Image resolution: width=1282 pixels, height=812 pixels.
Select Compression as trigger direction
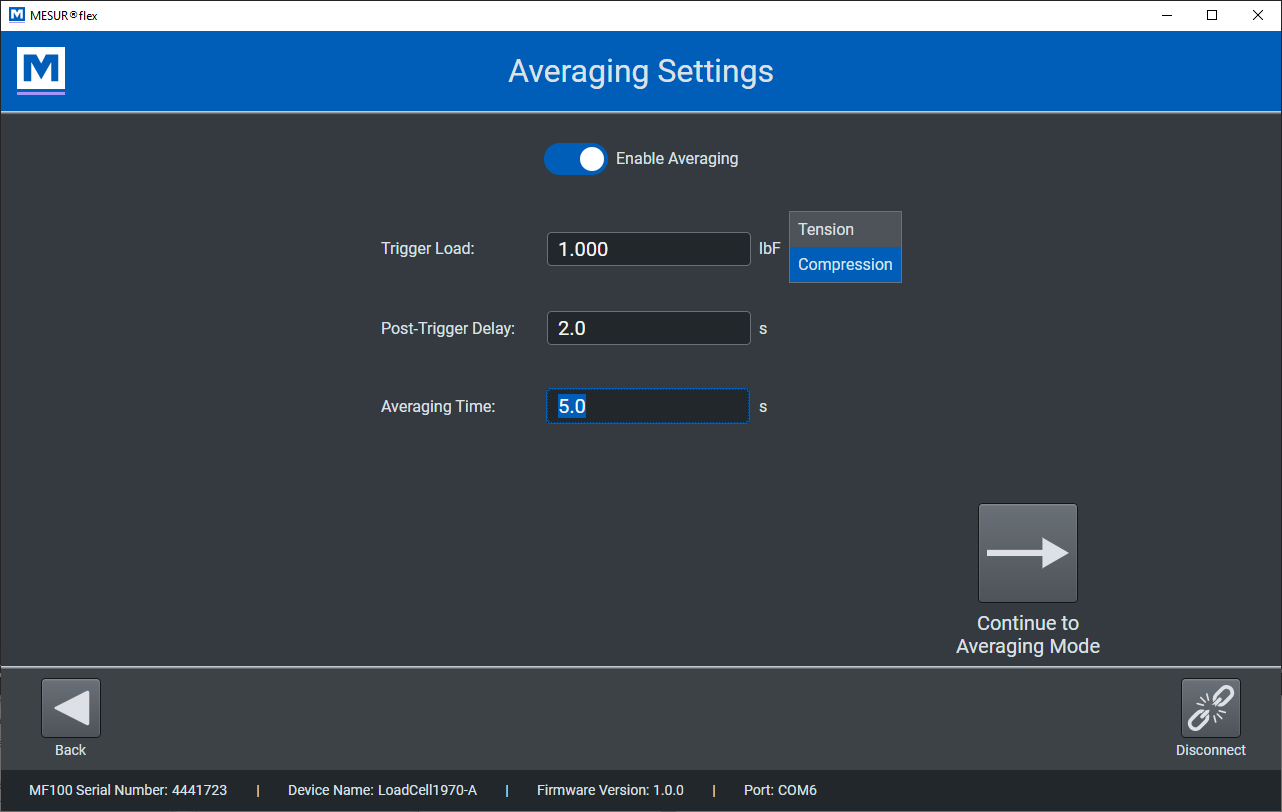click(845, 265)
